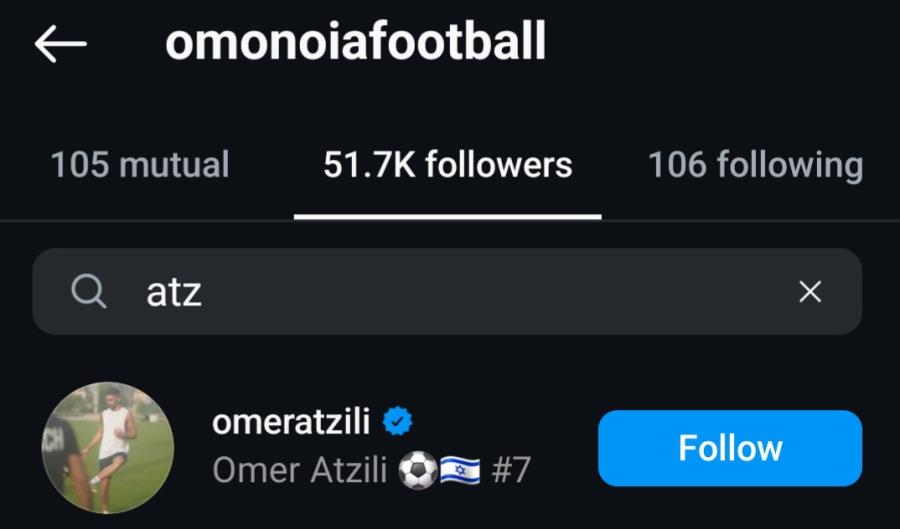The image size is (900, 529).
Task: Tap the blue verified badge on omeratzili
Action: point(398,422)
